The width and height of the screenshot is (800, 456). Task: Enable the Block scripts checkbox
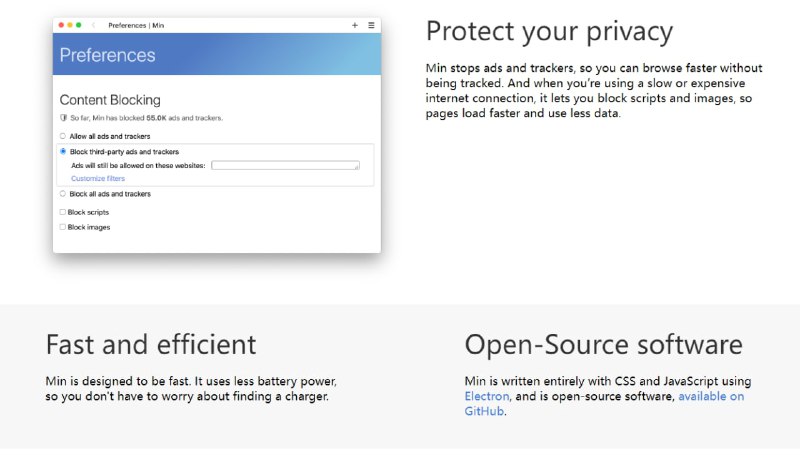(63, 212)
